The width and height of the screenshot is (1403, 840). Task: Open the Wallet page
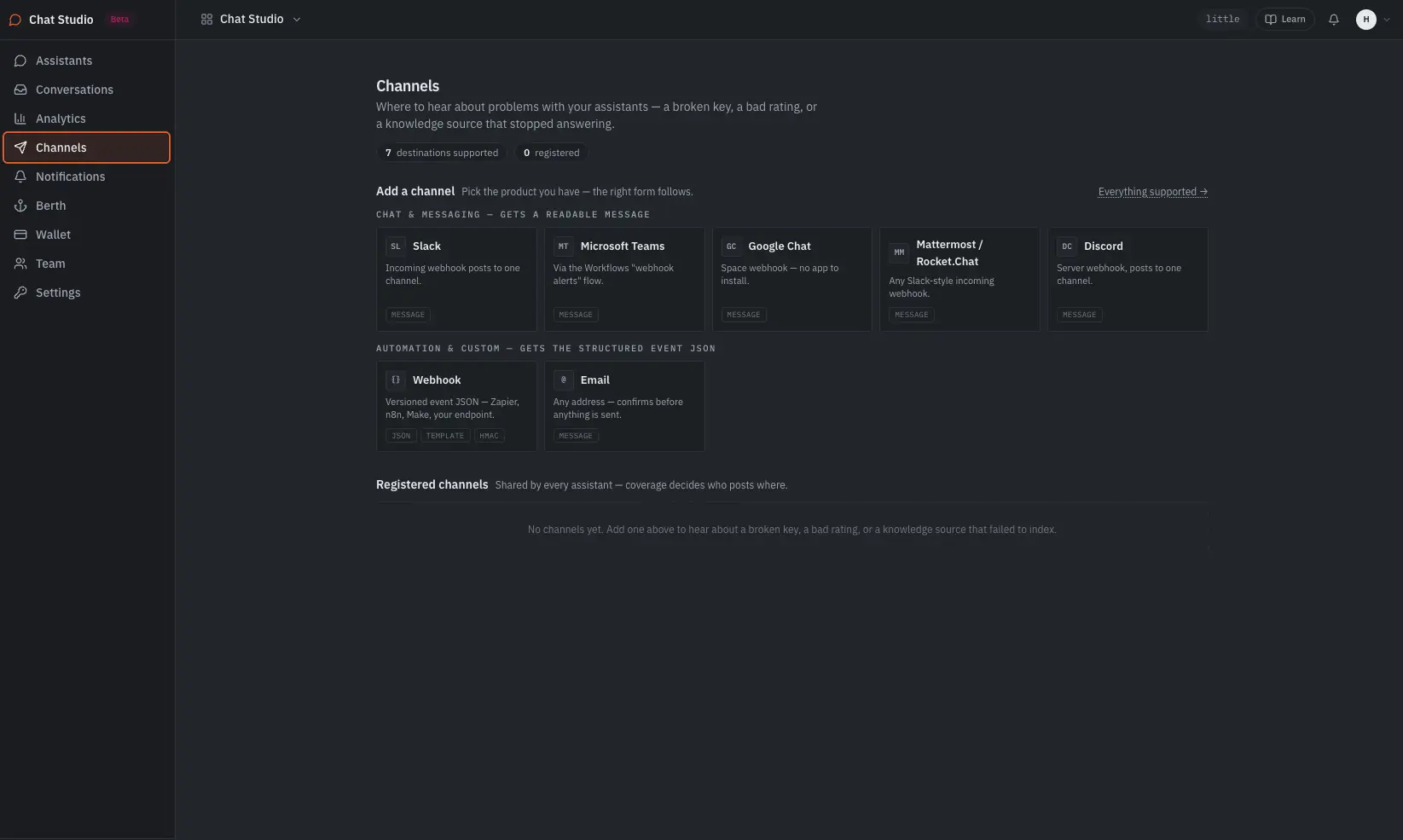tap(87, 235)
